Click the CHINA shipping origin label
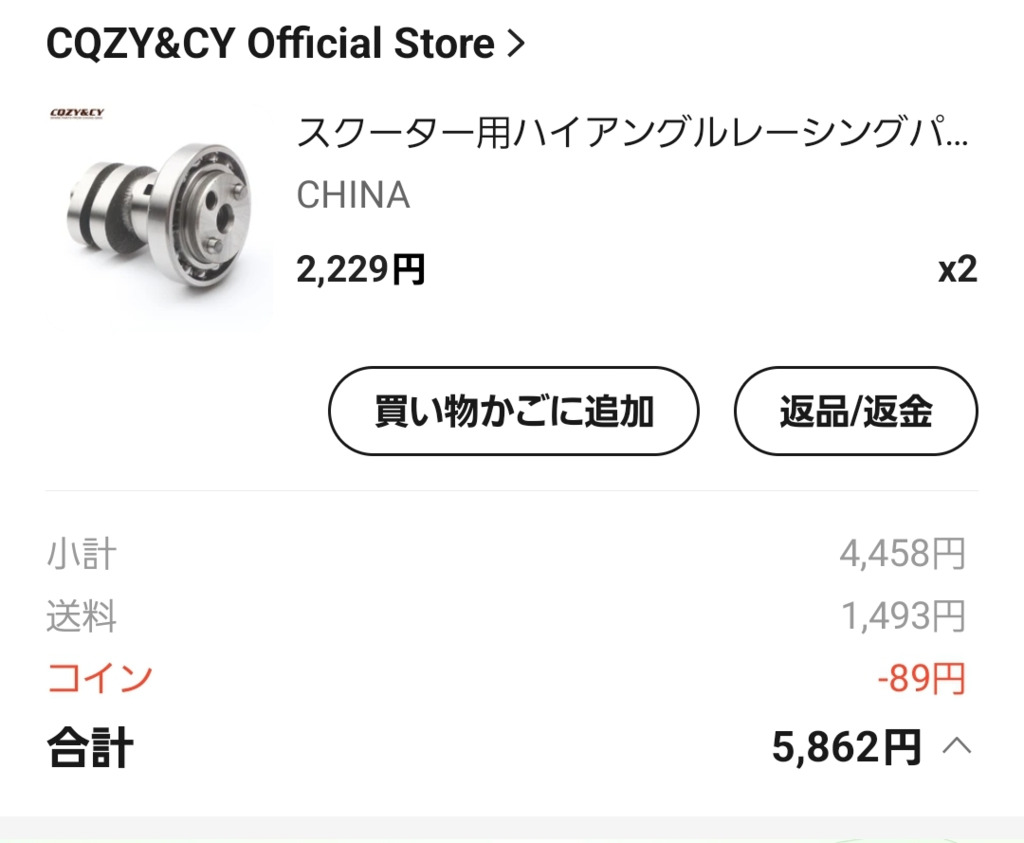The height and width of the screenshot is (843, 1024). (x=353, y=195)
